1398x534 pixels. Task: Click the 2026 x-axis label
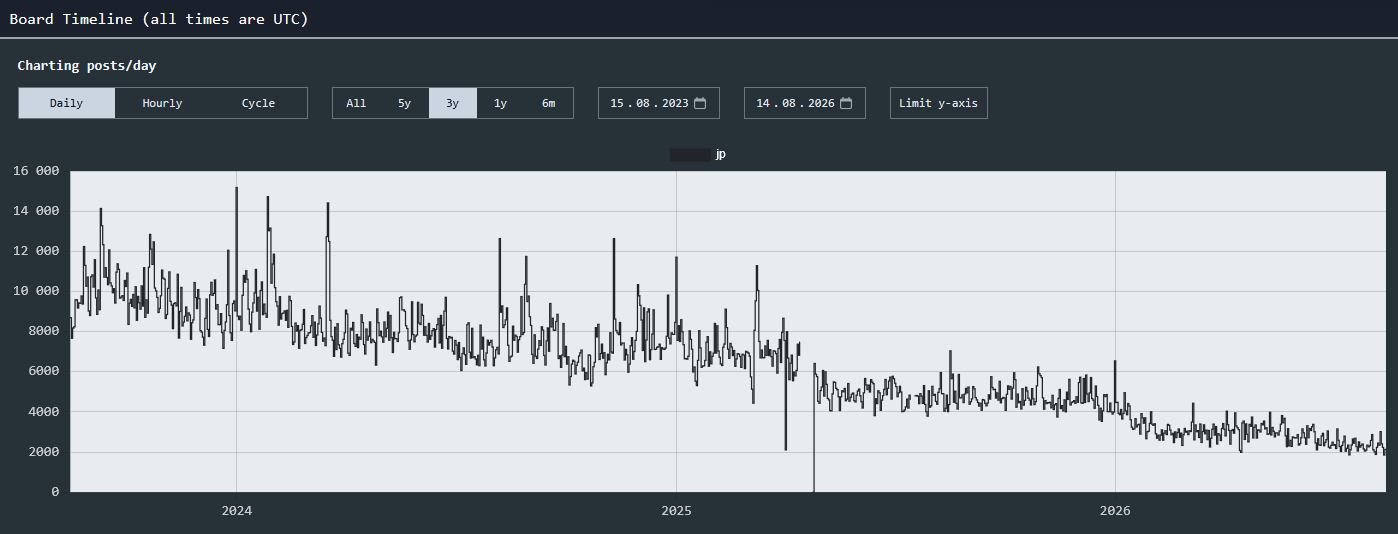1115,511
